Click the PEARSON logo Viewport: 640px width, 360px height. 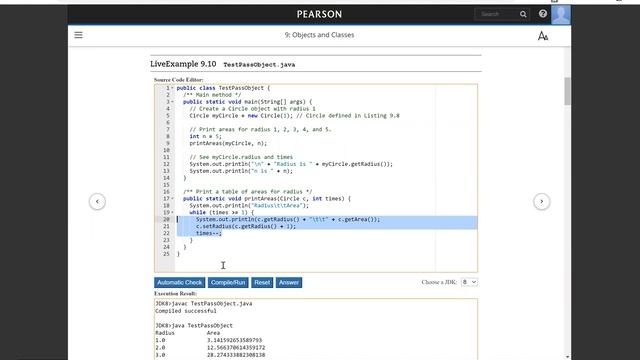(x=319, y=14)
